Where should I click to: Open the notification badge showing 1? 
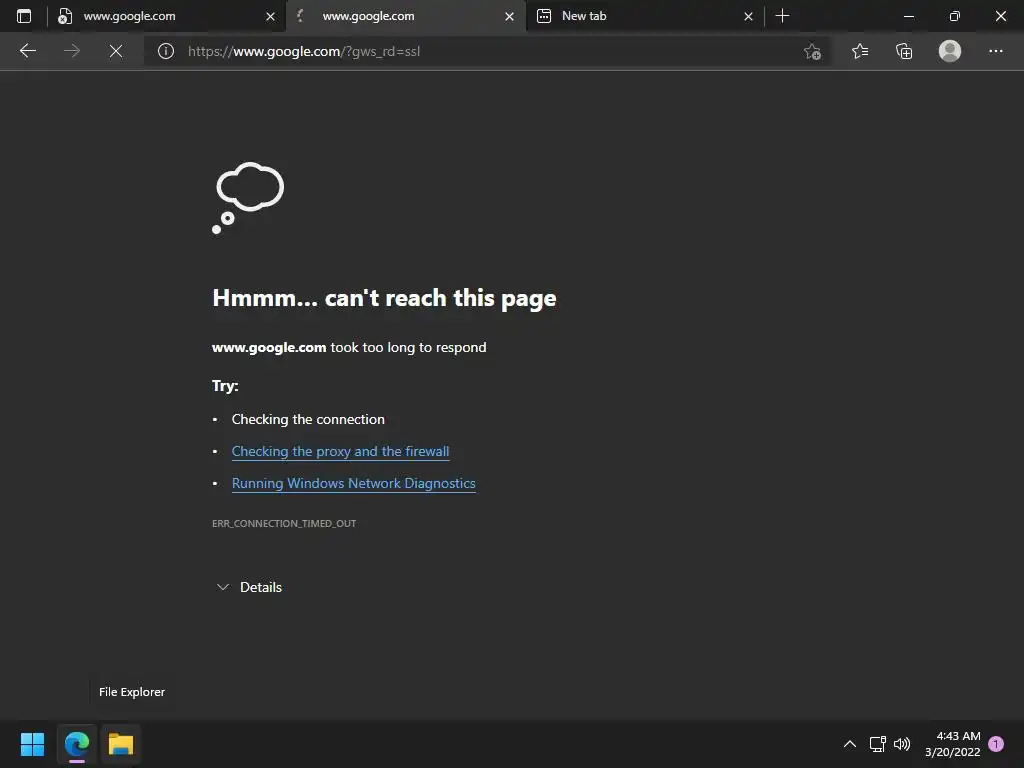[x=996, y=744]
